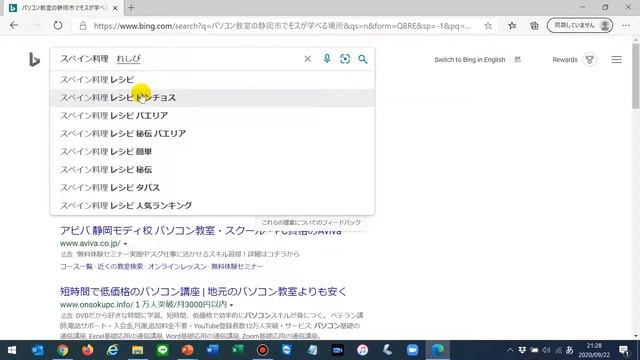Select suggestion スペイン料理 レシピ 人気ランキング
Screen dimensions: 640x360
click(x=212, y=205)
